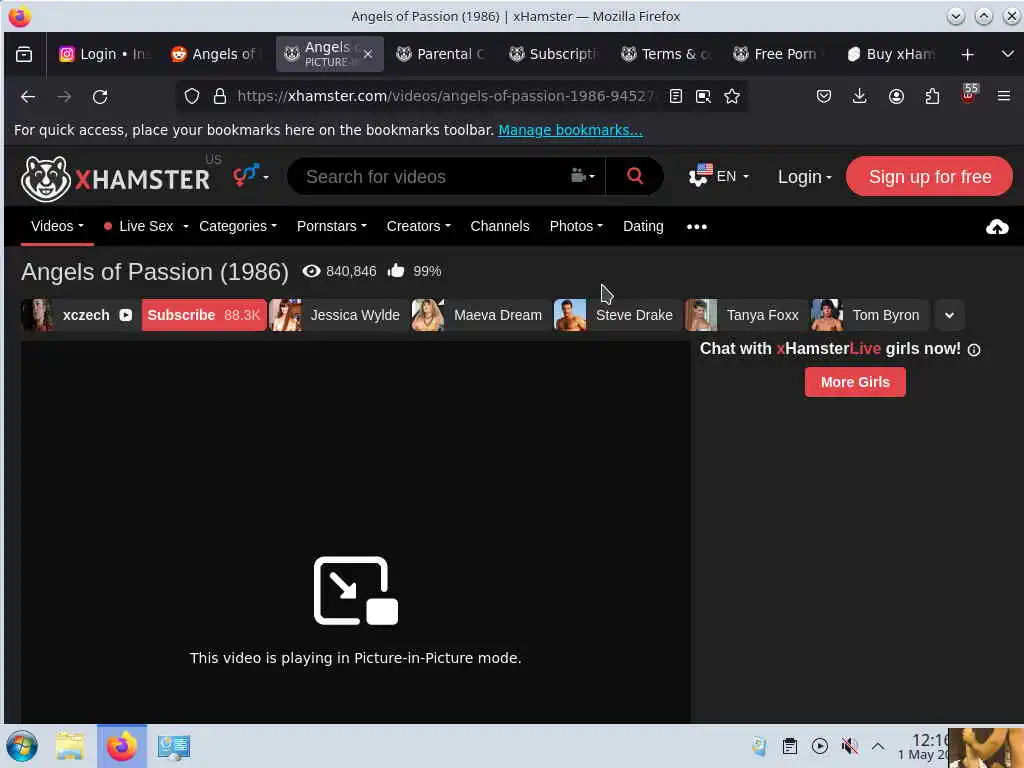Viewport: 1024px width, 768px height.
Task: Show site security lock information
Action: pyautogui.click(x=219, y=96)
